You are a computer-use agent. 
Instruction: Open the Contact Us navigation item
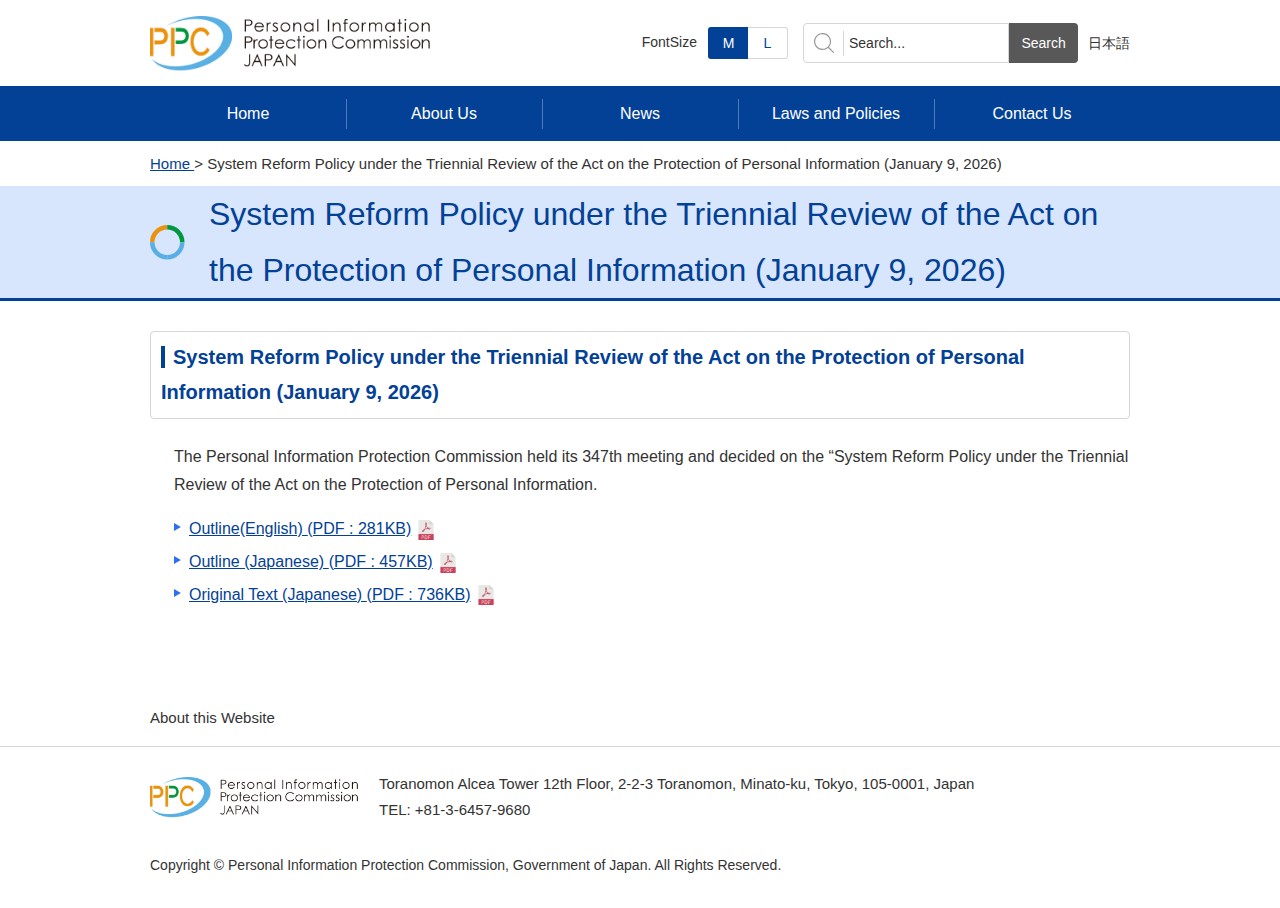coord(1032,114)
